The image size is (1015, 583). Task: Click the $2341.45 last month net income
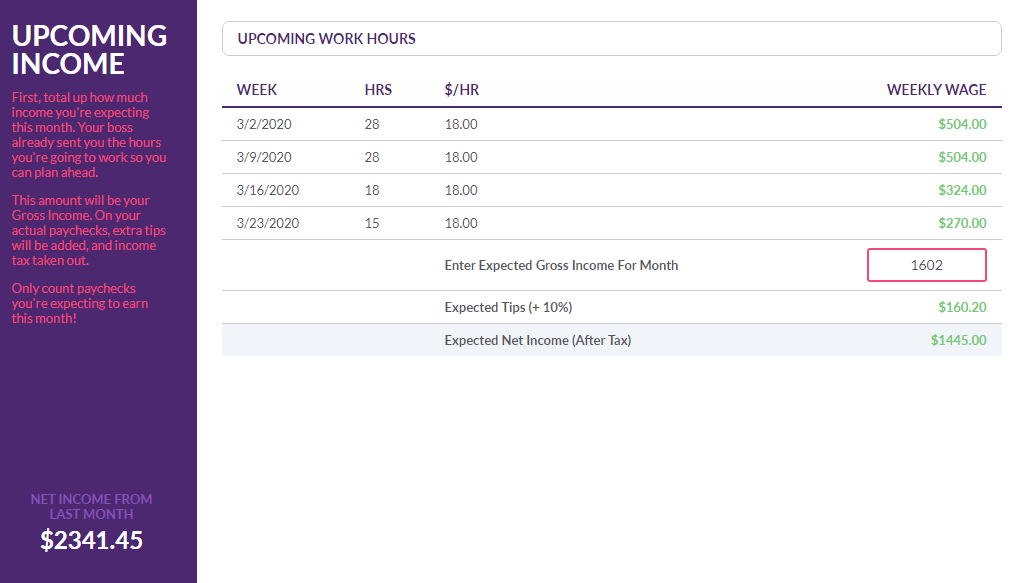(91, 540)
